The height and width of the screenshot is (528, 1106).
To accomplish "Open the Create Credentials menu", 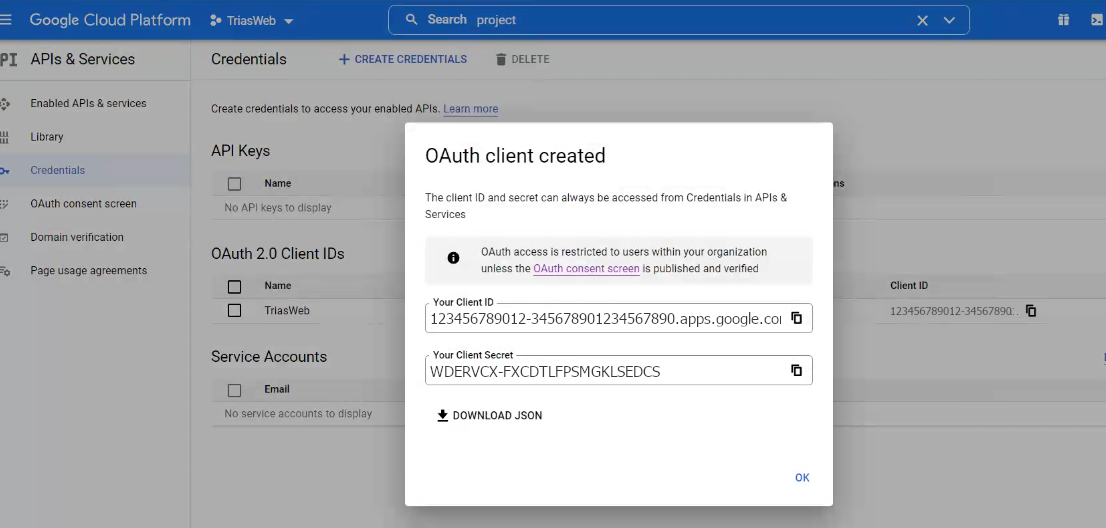I will click(403, 60).
